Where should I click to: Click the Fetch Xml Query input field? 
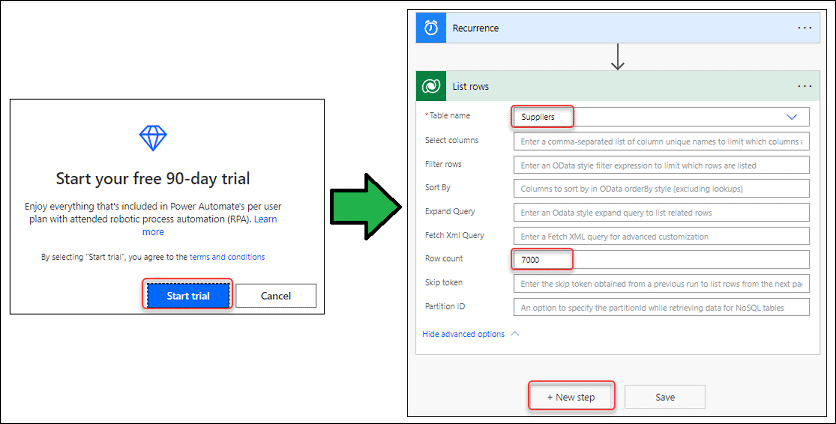click(x=661, y=236)
